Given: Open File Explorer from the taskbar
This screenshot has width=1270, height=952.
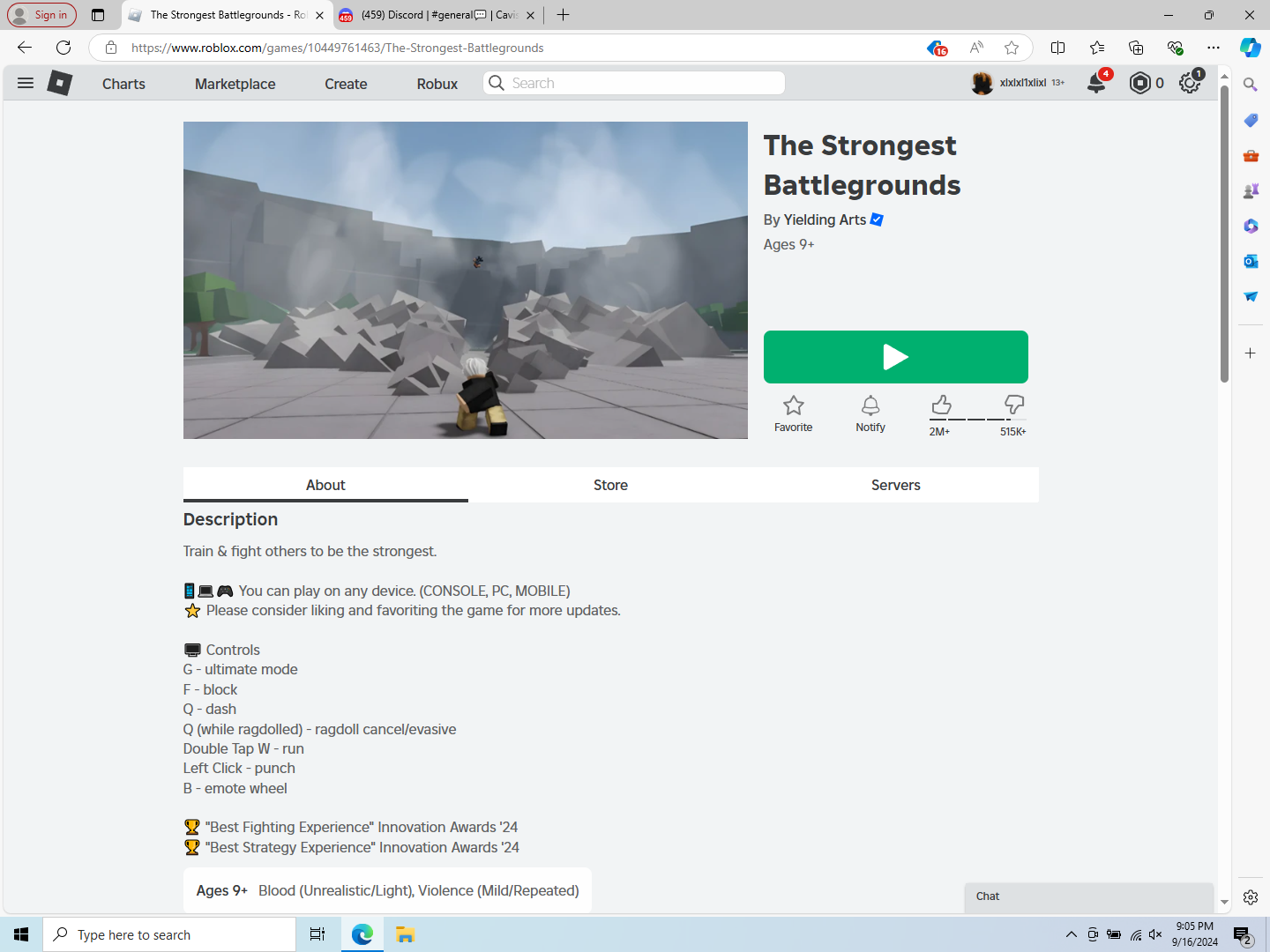Looking at the screenshot, I should pyautogui.click(x=405, y=934).
